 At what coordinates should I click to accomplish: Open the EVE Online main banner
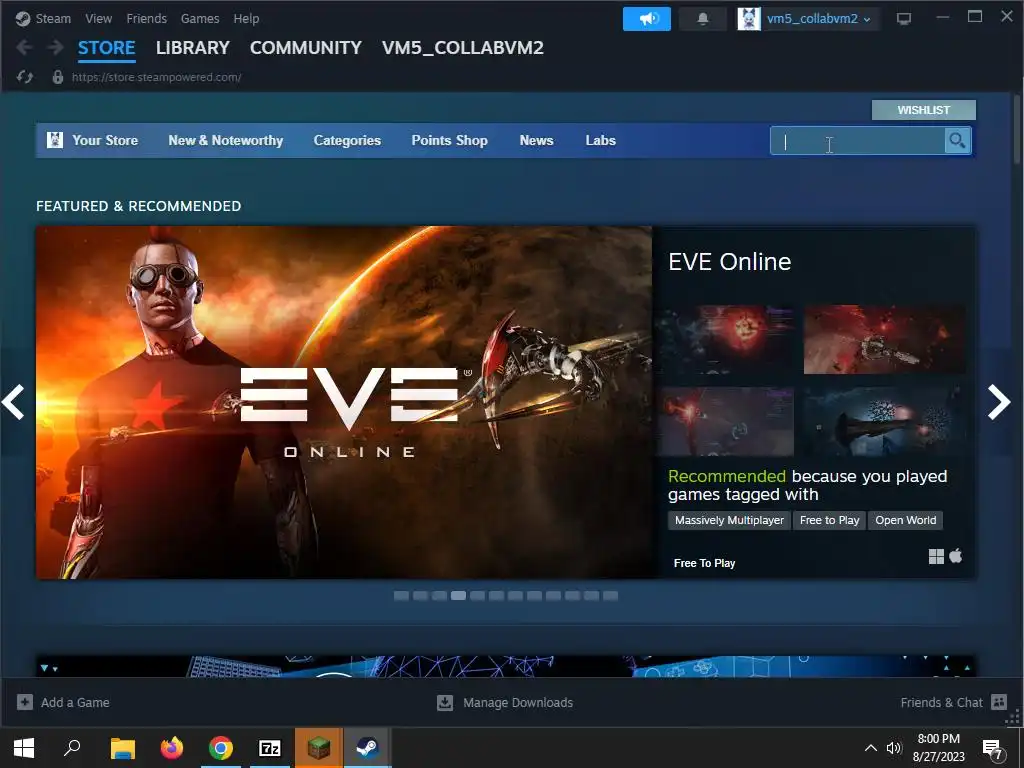(344, 402)
